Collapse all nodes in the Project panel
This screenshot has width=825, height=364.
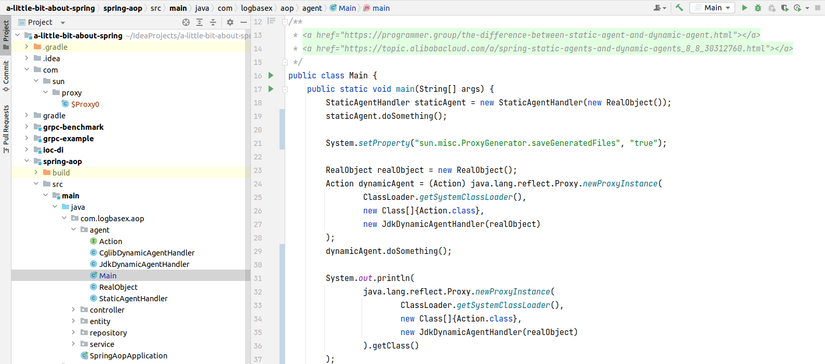(213, 22)
